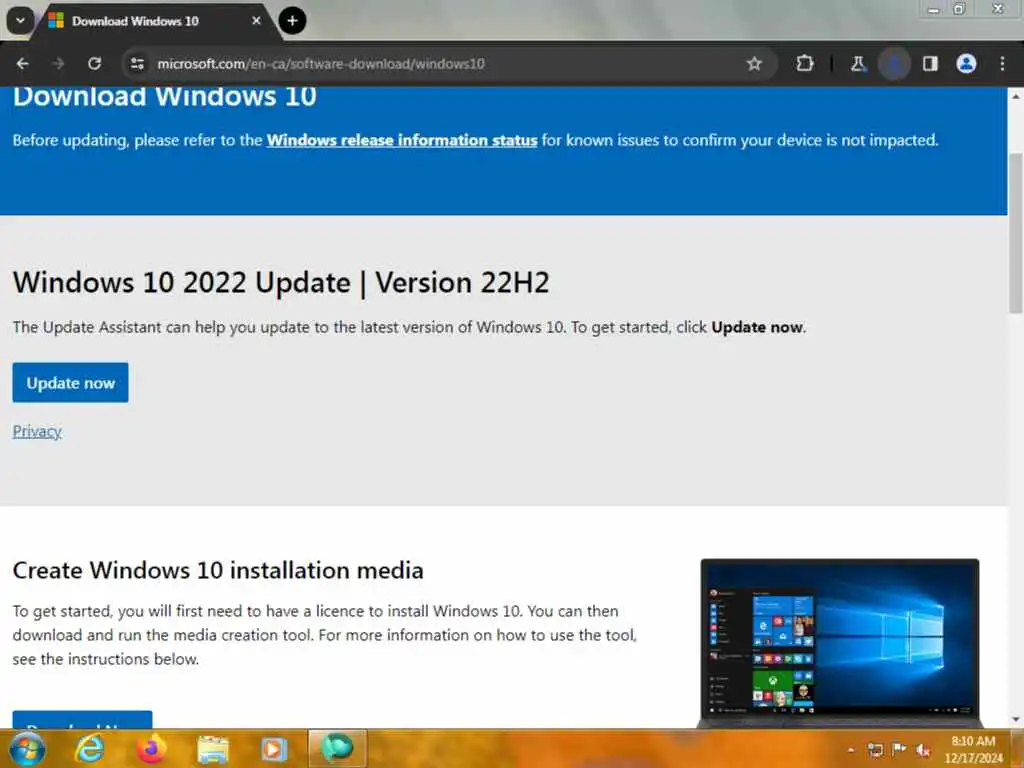The width and height of the screenshot is (1024, 768).
Task: Click the browser forward arrow
Action: pyautogui.click(x=58, y=63)
